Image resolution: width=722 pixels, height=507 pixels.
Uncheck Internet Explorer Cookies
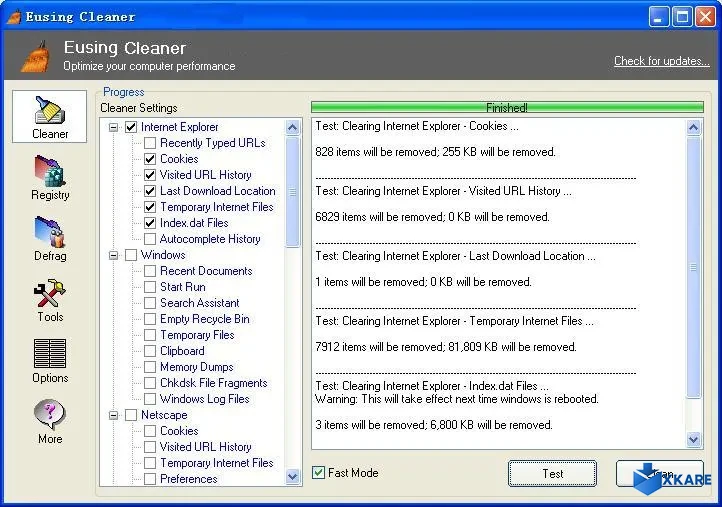coord(150,159)
